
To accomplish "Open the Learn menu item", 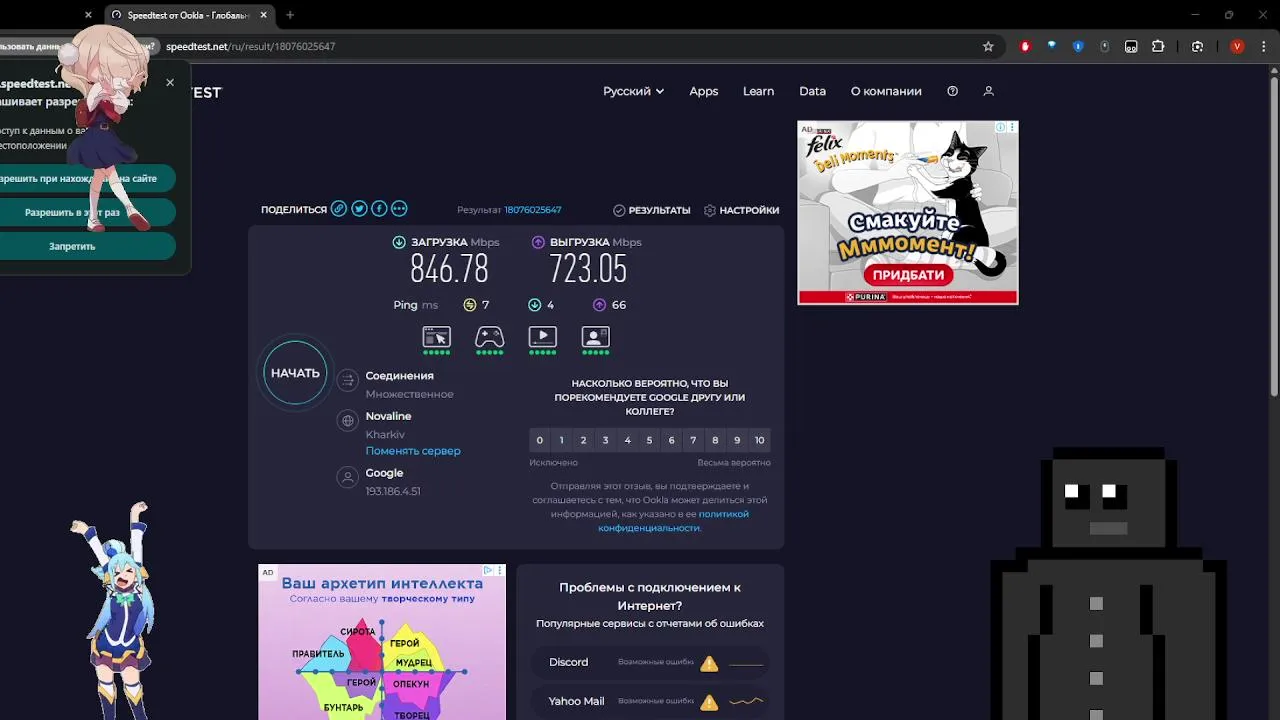I will point(758,91).
